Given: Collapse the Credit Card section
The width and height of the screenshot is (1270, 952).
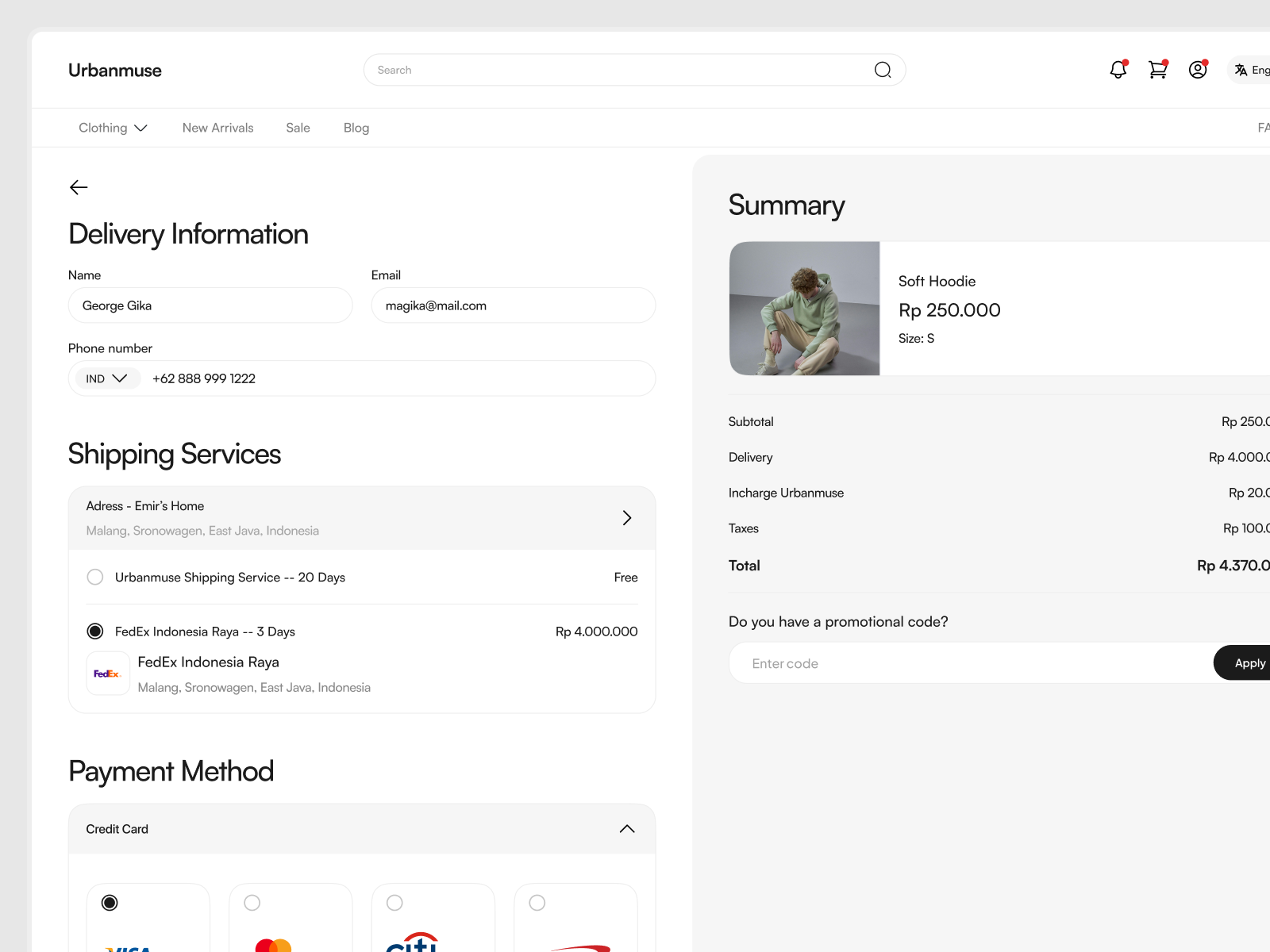Looking at the screenshot, I should [627, 829].
